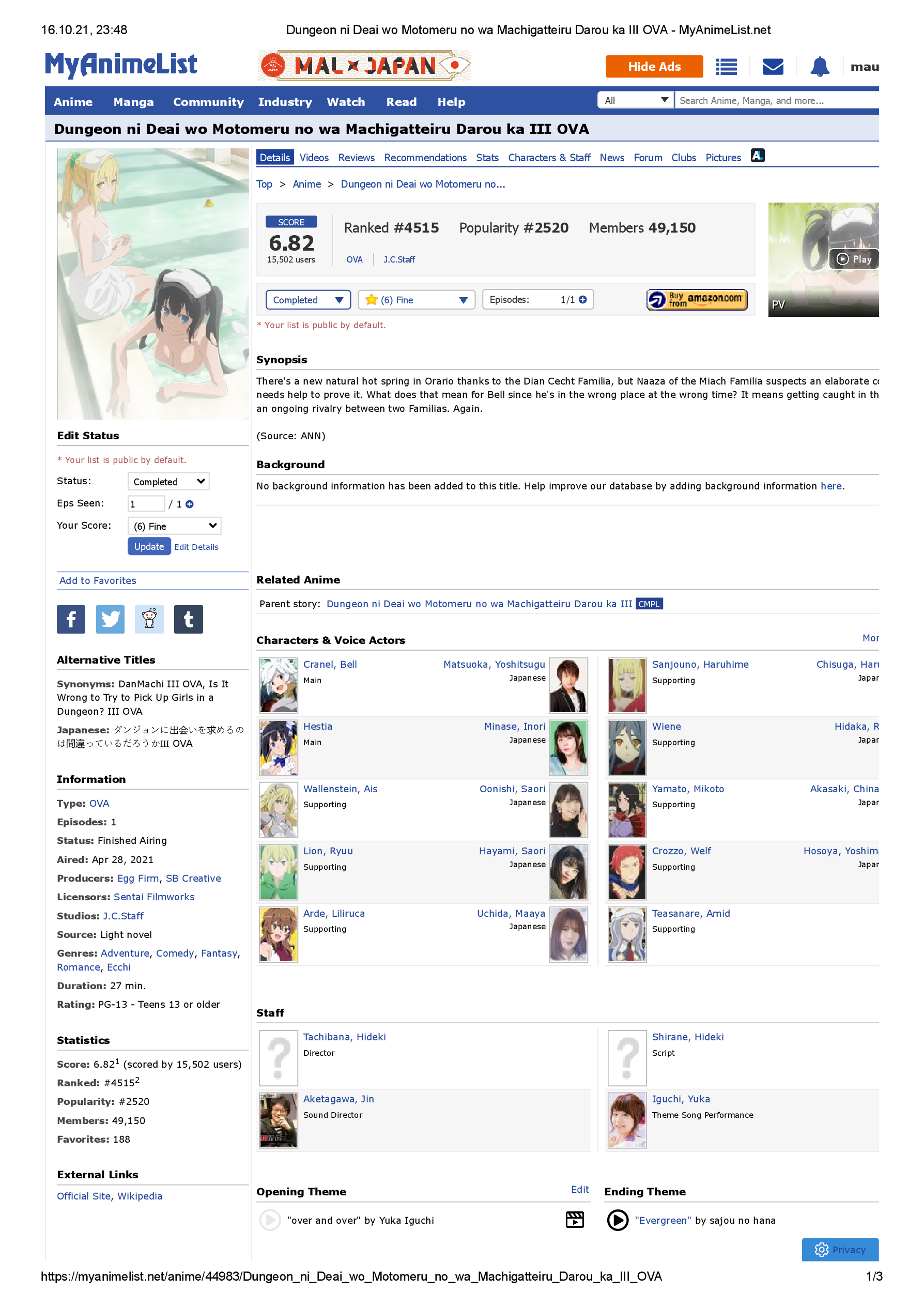
Task: Open the Manga menu
Action: (x=133, y=102)
